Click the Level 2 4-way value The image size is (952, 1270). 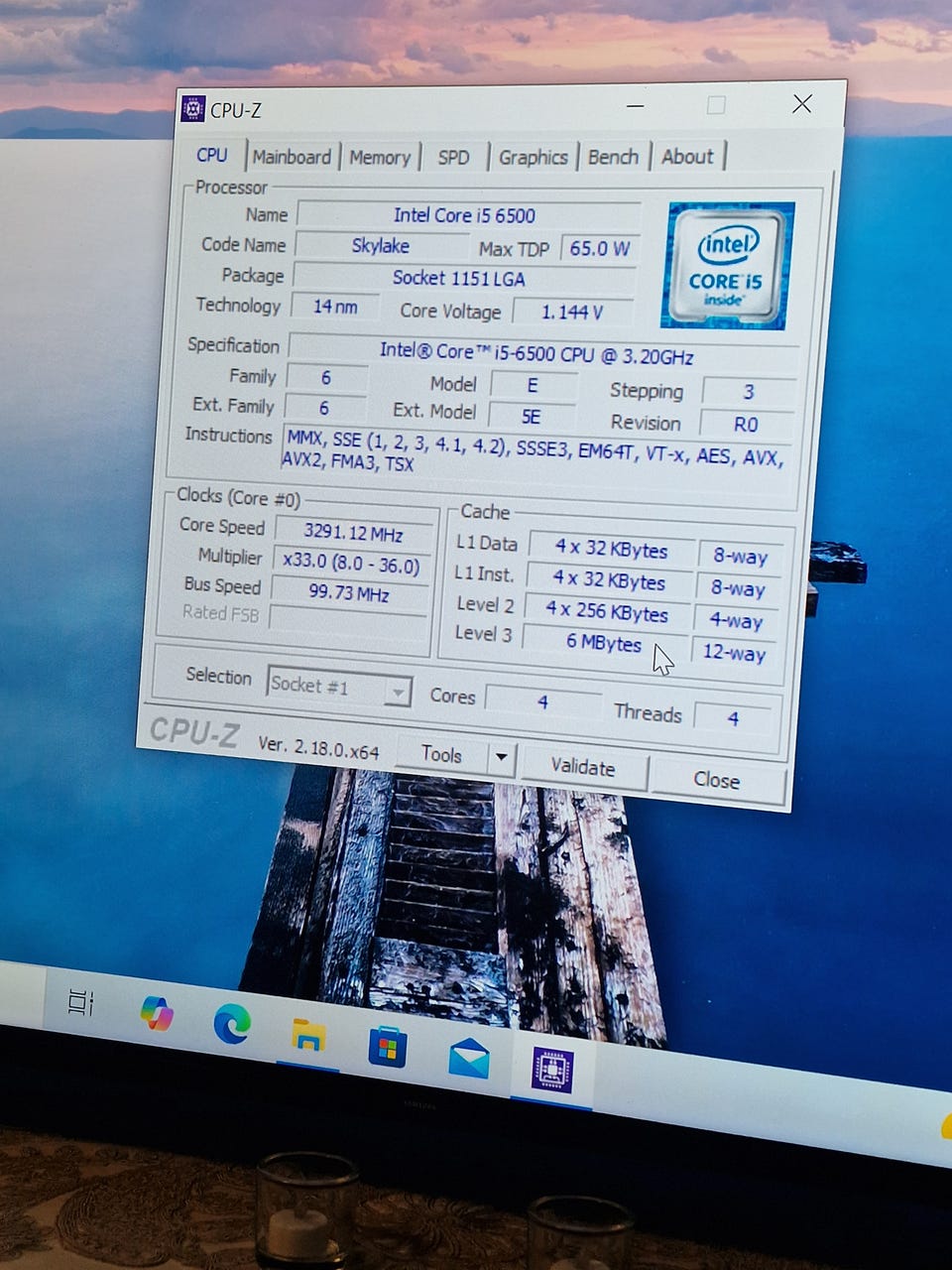pos(737,621)
